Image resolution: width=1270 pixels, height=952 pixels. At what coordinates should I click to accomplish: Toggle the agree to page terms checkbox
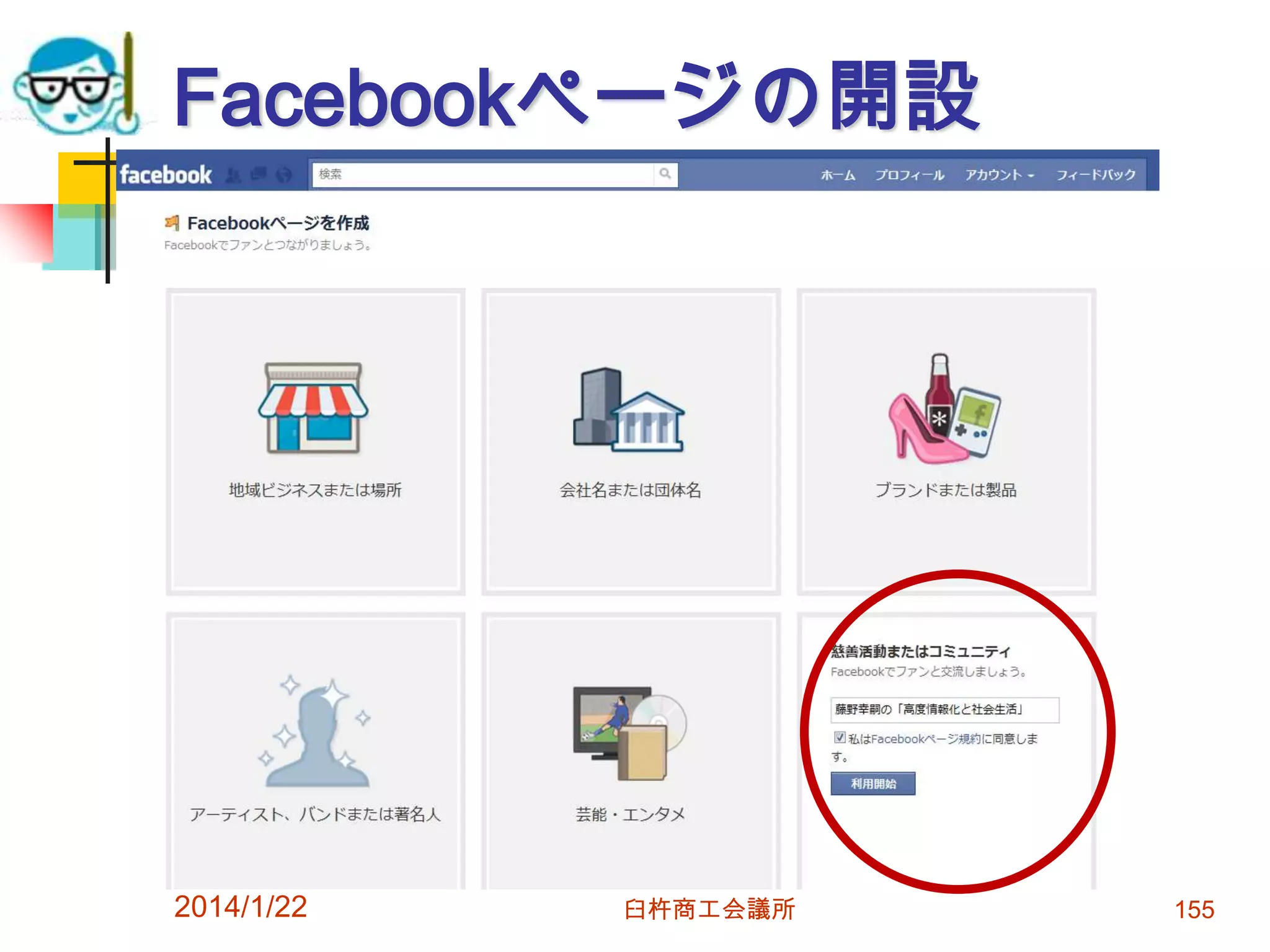[839, 738]
